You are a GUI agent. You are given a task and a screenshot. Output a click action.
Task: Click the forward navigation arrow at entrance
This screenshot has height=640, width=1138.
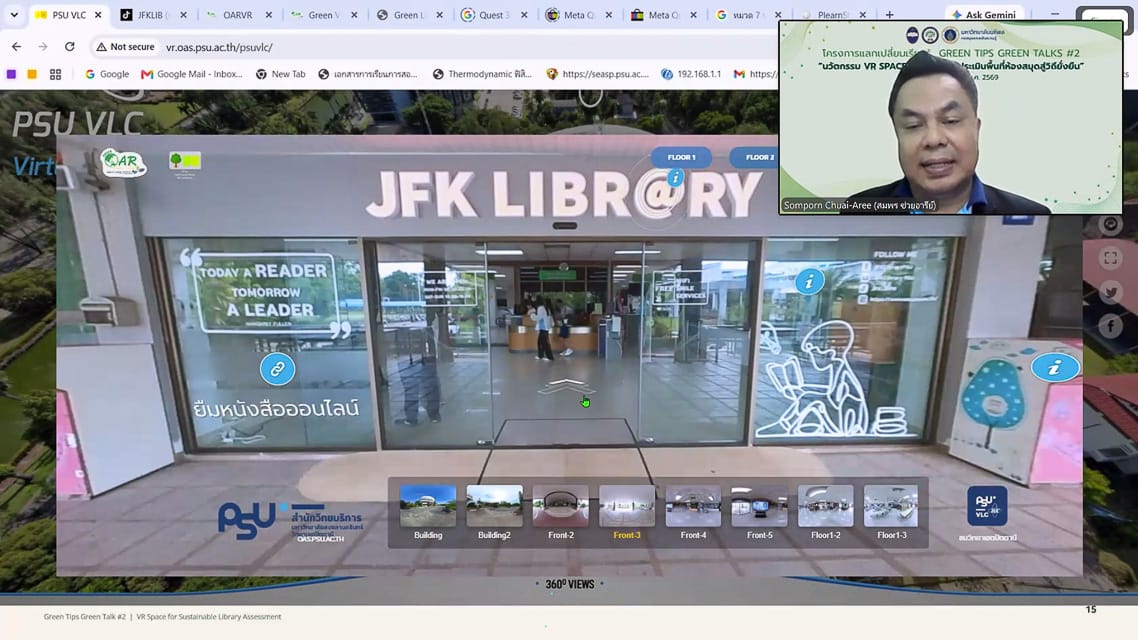565,386
